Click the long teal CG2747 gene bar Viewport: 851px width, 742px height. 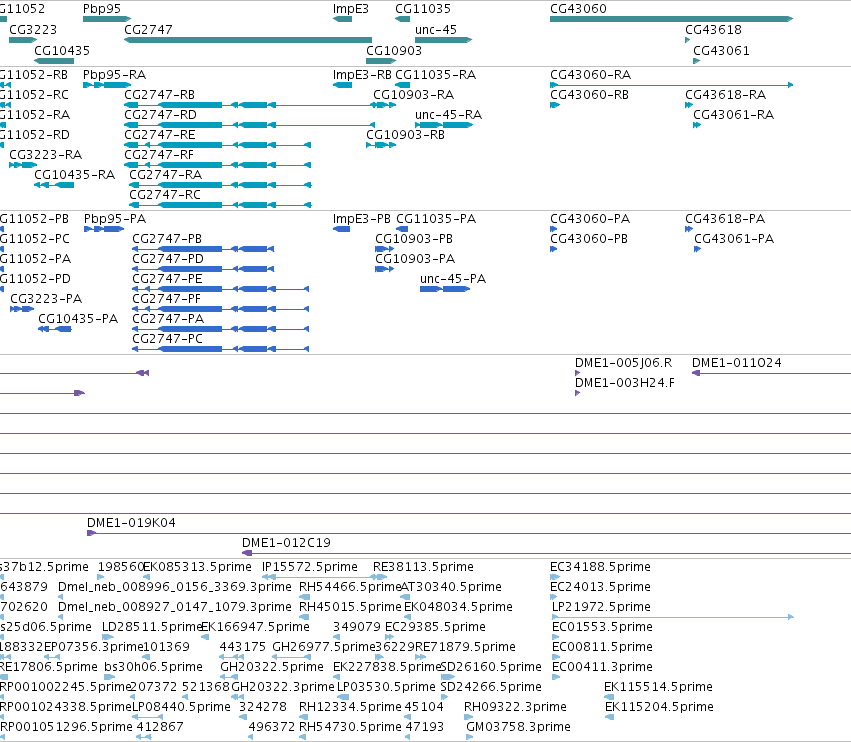pyautogui.click(x=248, y=40)
